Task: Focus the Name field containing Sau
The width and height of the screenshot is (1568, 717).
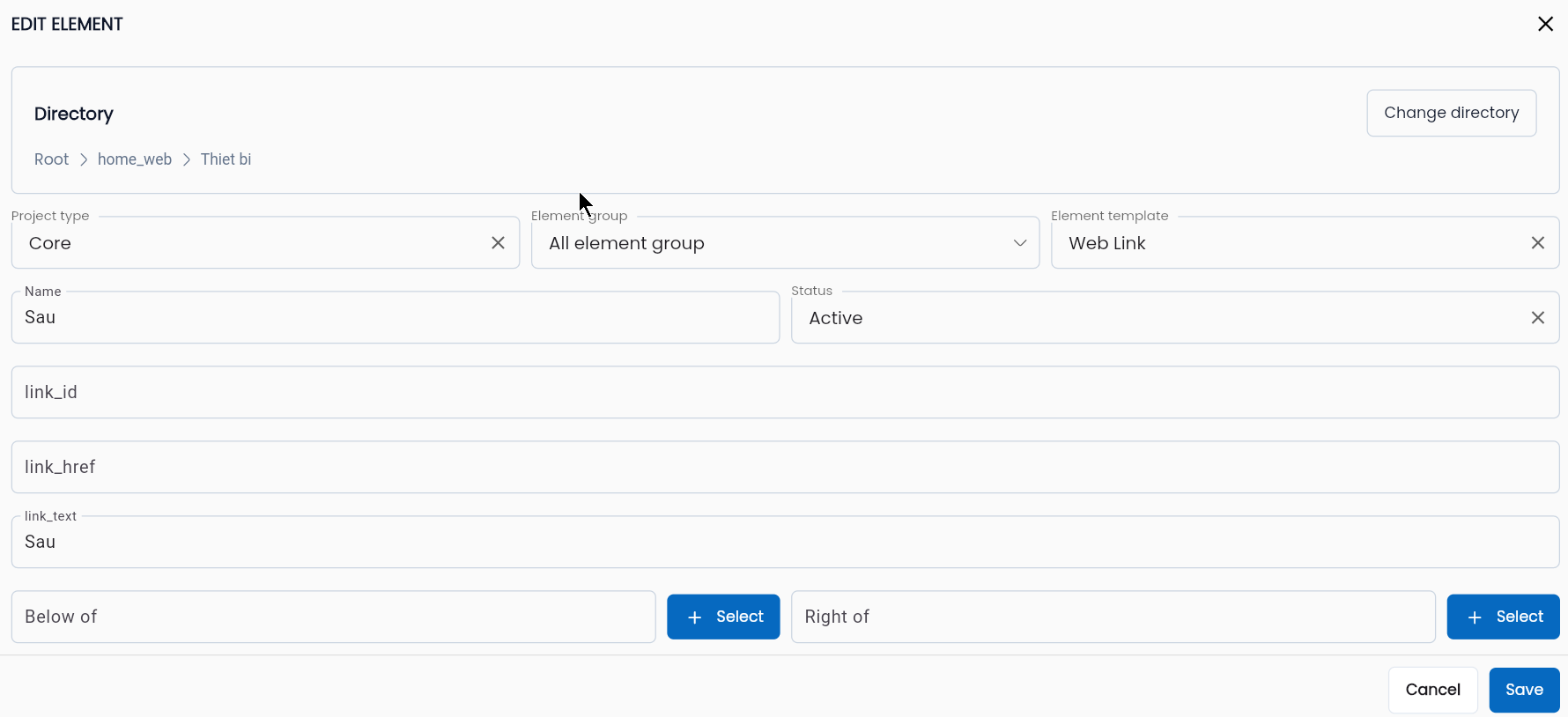Action: click(x=396, y=317)
